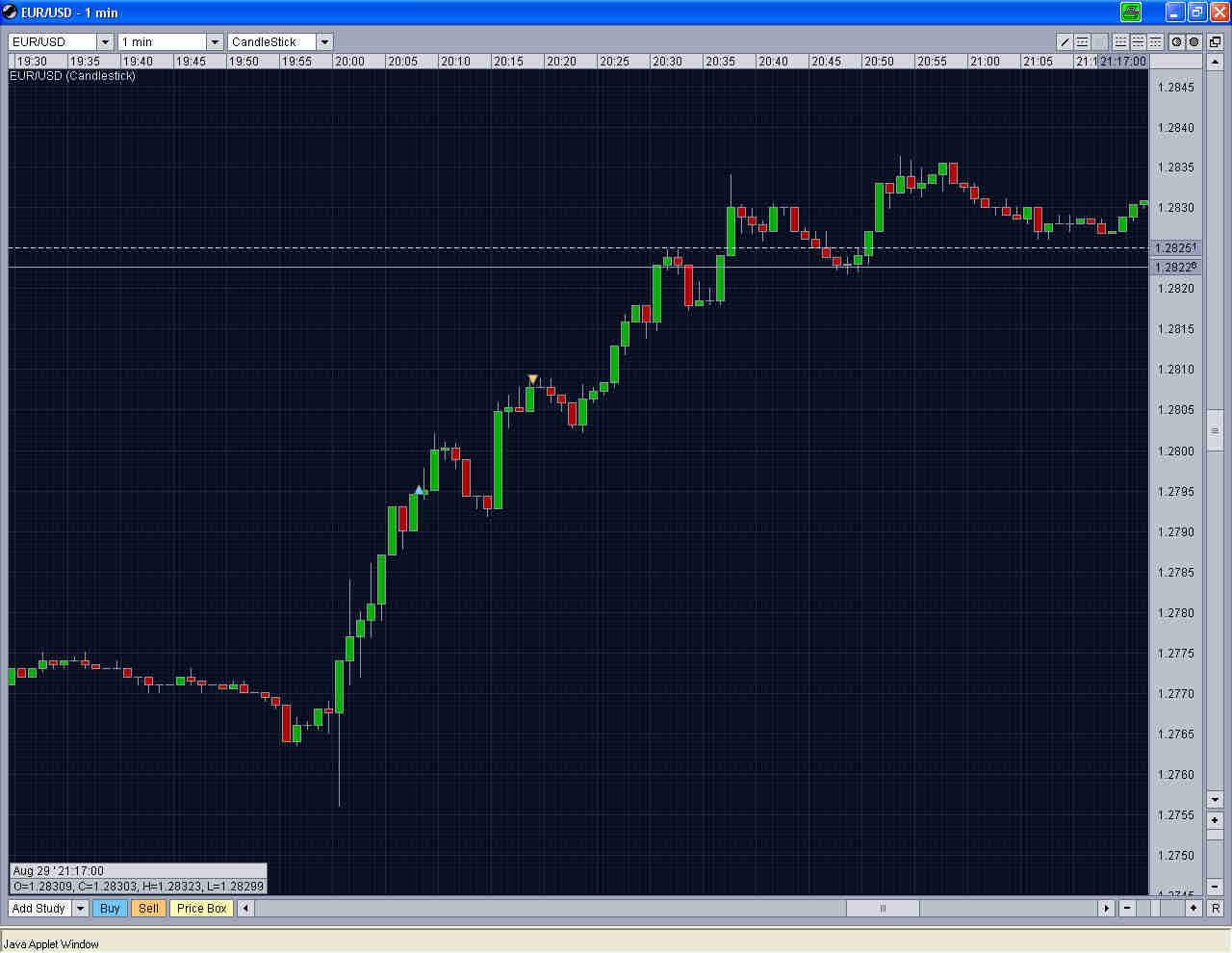Open the CandleStick chart type dropdown
1232x953 pixels.
325,42
